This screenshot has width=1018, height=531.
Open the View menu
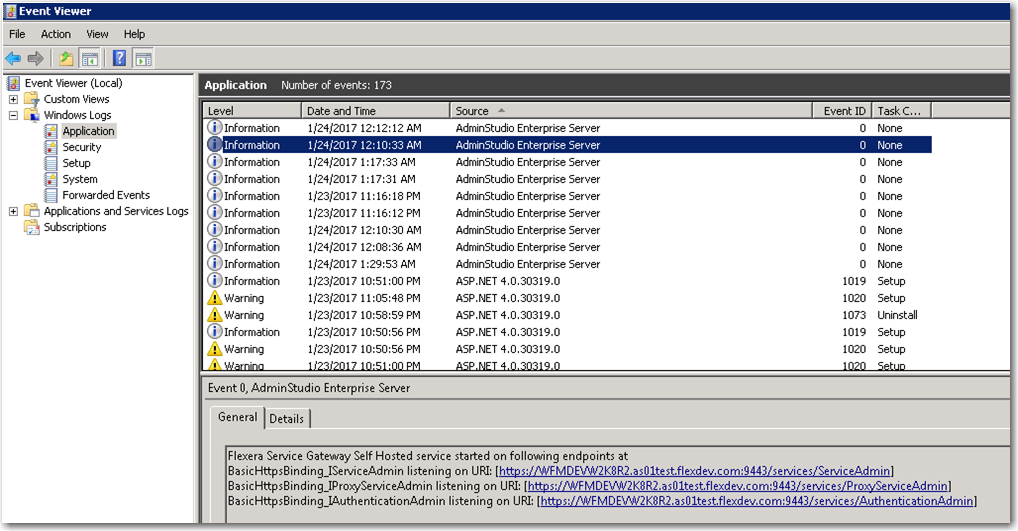97,34
